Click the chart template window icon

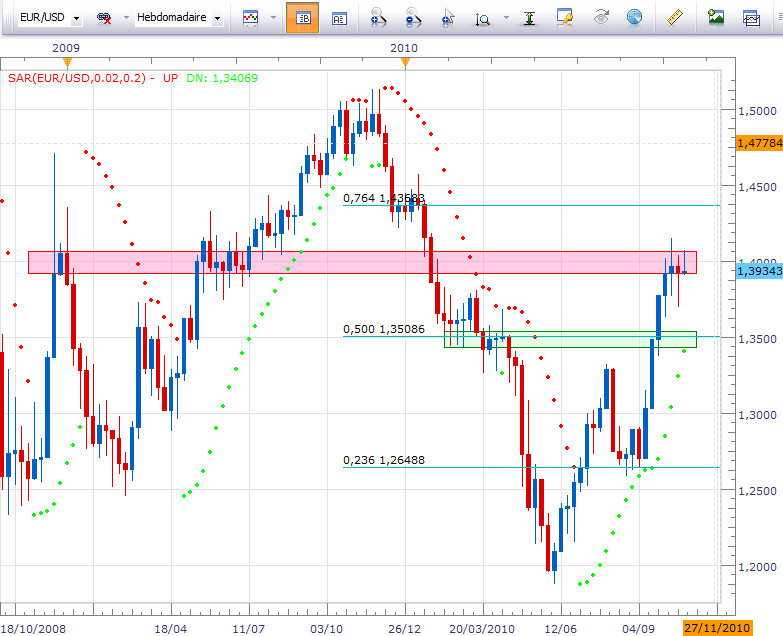tap(752, 18)
